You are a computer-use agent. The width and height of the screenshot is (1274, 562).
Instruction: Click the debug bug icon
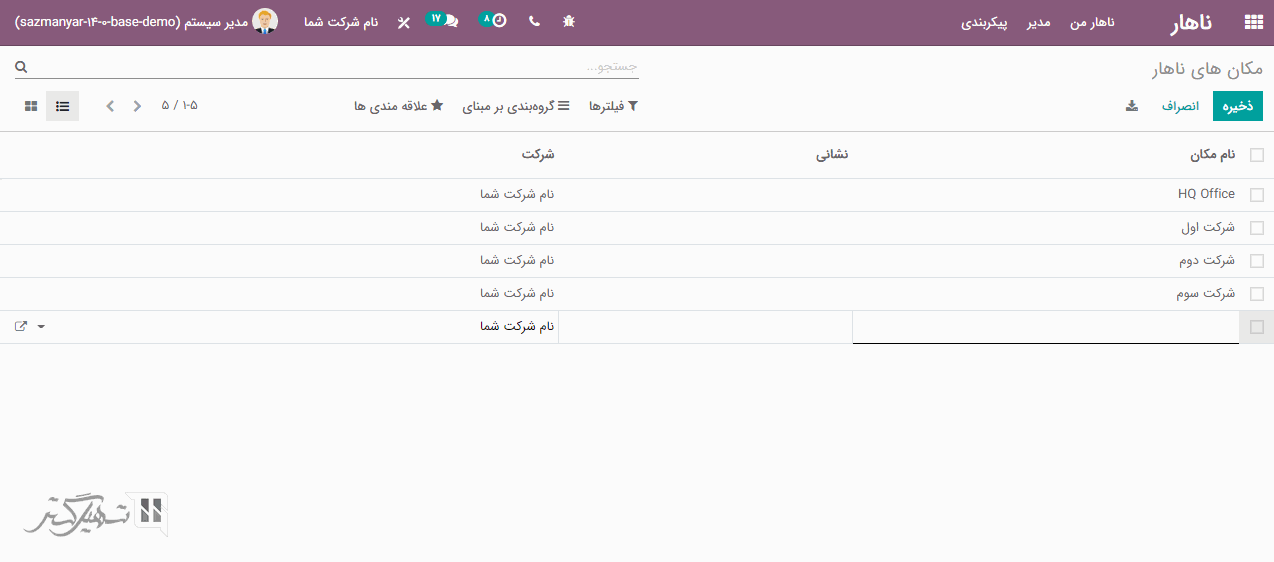point(569,21)
